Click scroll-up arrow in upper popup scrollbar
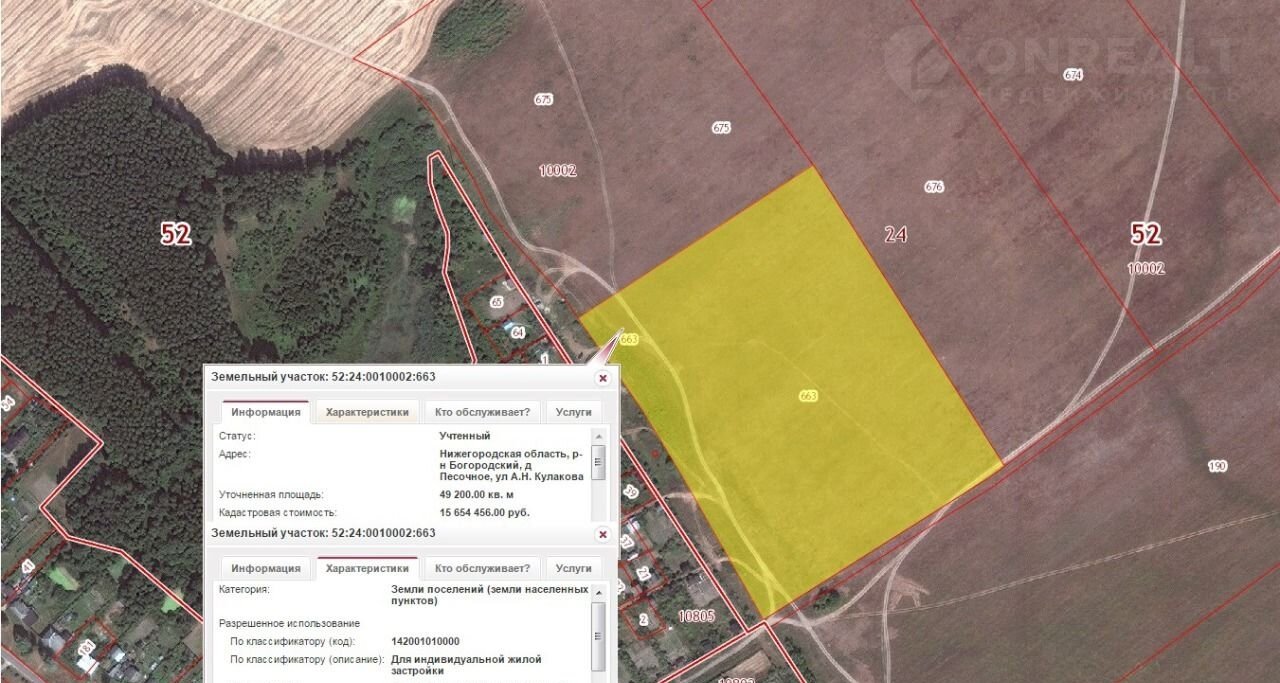 point(599,437)
